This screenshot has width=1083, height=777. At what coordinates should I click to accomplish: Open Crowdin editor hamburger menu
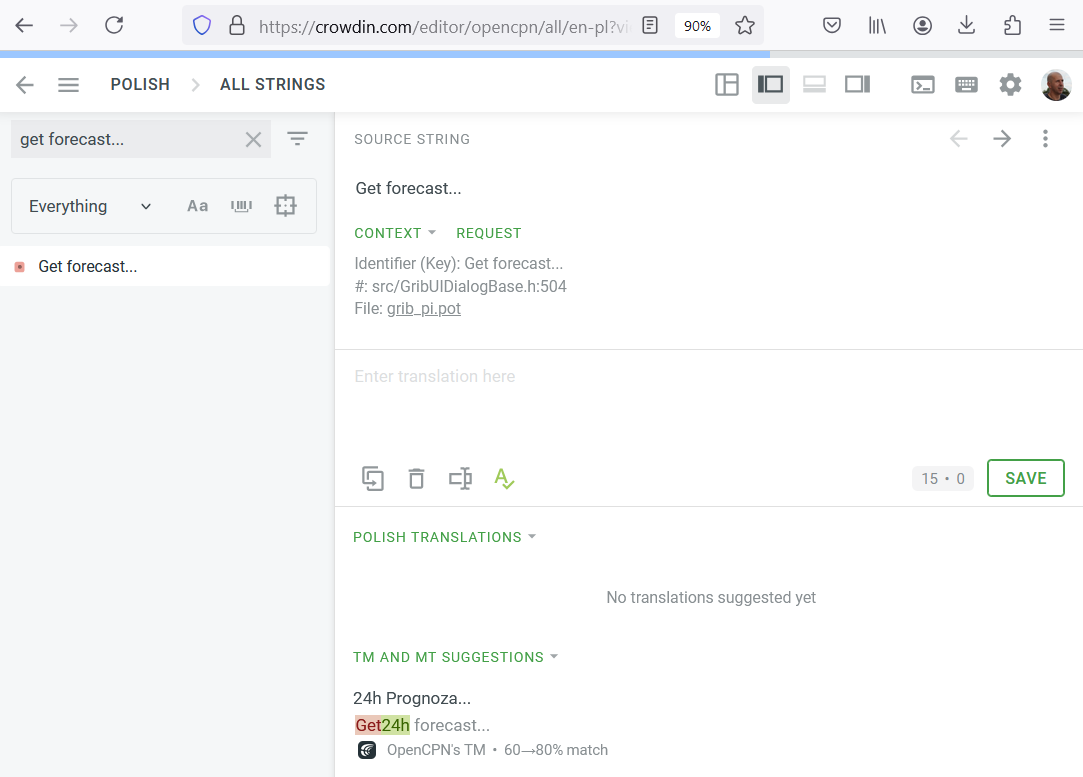pos(68,85)
